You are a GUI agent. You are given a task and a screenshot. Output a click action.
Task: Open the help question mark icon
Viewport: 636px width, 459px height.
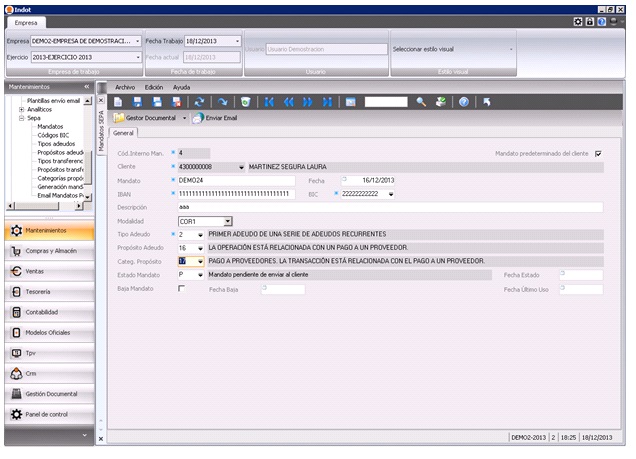[464, 102]
